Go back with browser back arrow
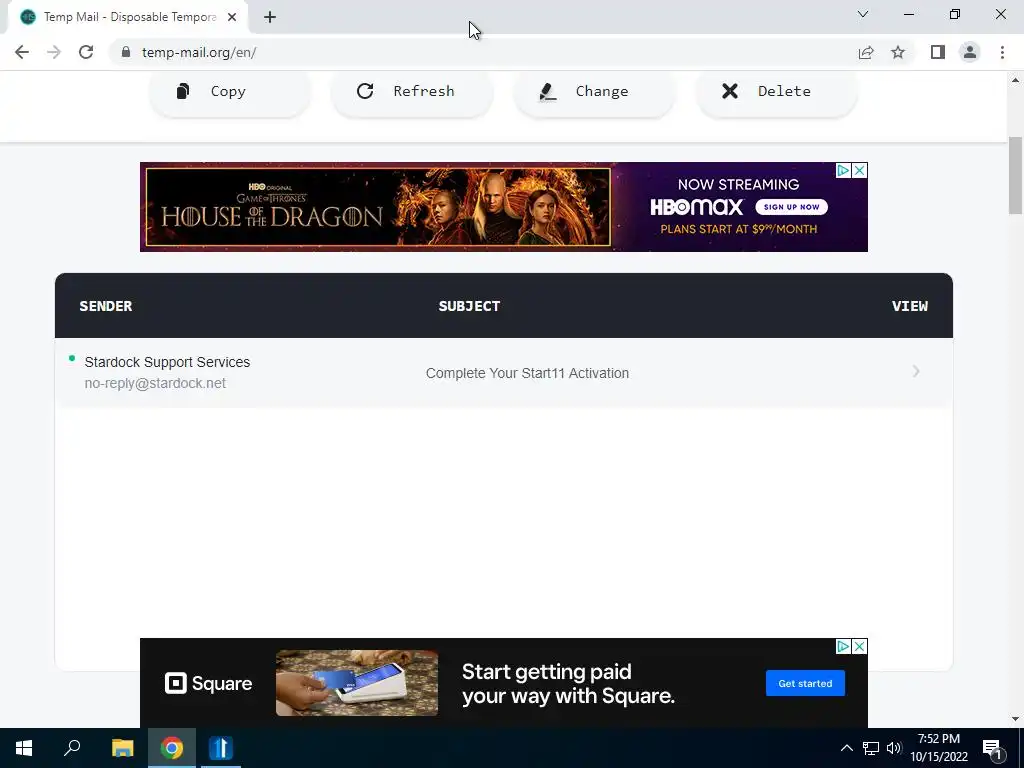Viewport: 1024px width, 768px height. (22, 52)
